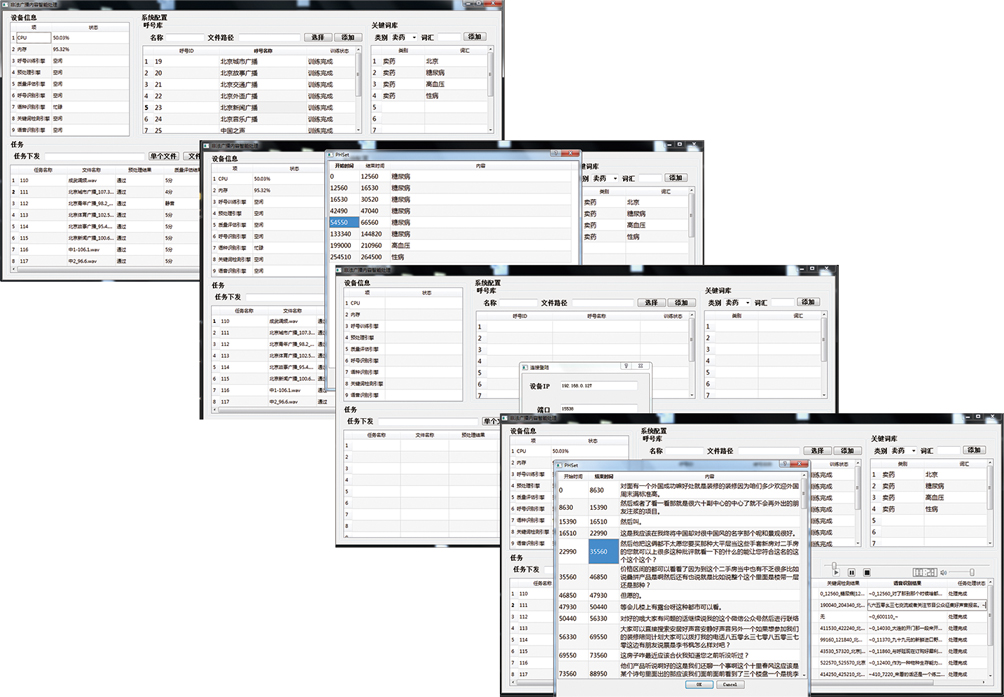Open 类别 dropdown in keyword PHSet window
Viewport: 1004px width, 697px height.
(x=605, y=178)
